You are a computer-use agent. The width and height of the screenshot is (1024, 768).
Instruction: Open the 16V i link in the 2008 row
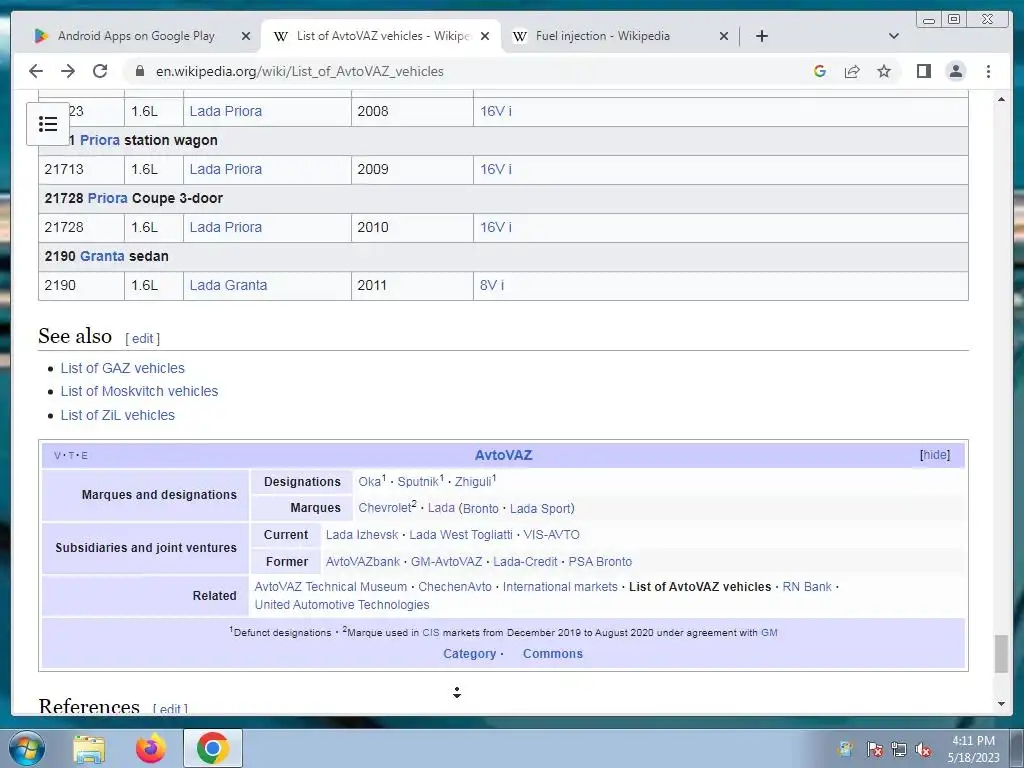coord(496,111)
